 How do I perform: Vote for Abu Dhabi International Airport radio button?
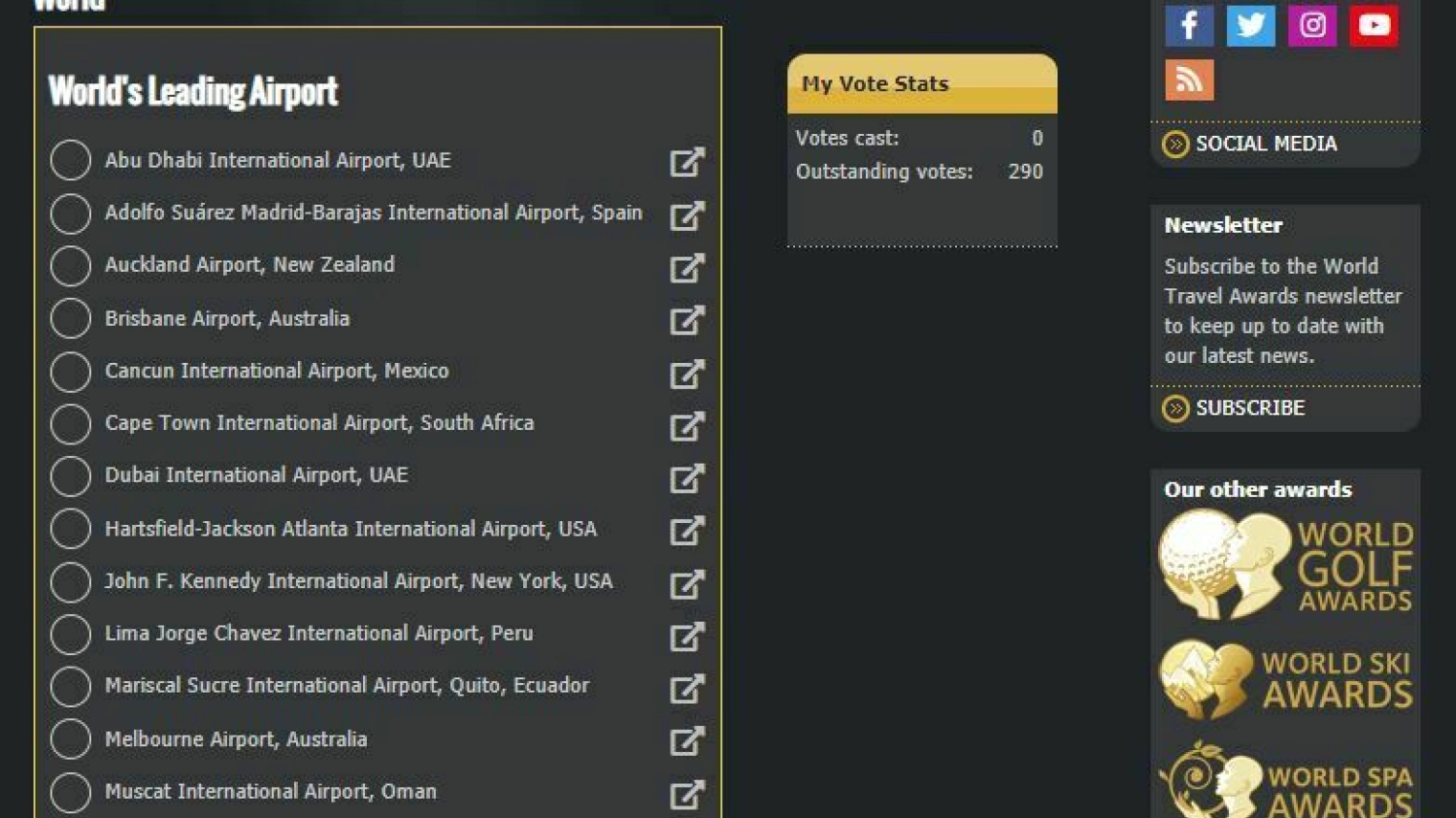(71, 160)
